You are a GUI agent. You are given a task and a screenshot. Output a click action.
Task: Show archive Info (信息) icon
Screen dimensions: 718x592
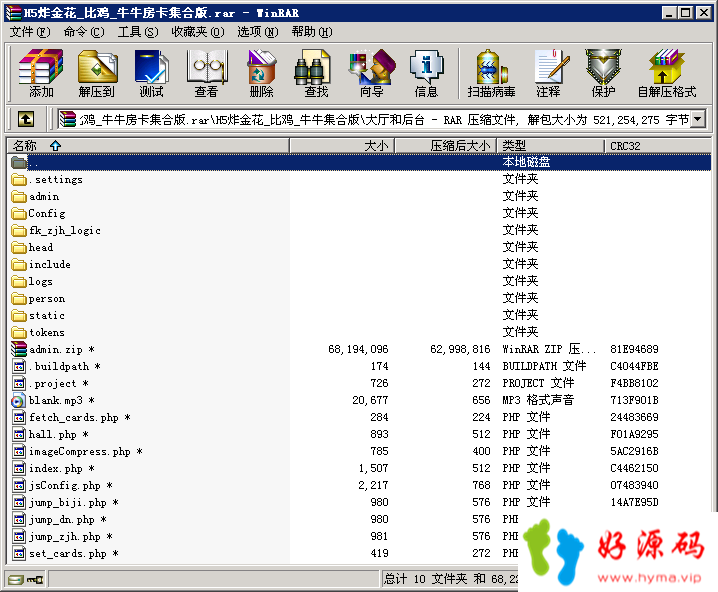(x=426, y=73)
